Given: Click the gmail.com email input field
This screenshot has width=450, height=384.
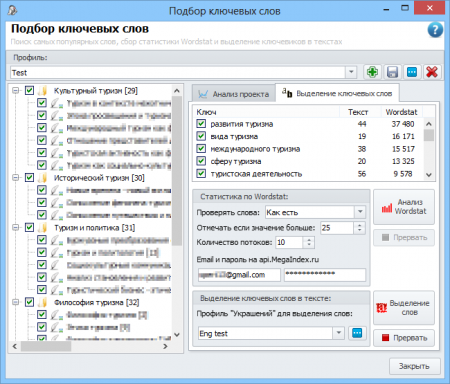Looking at the screenshot, I should coord(239,275).
